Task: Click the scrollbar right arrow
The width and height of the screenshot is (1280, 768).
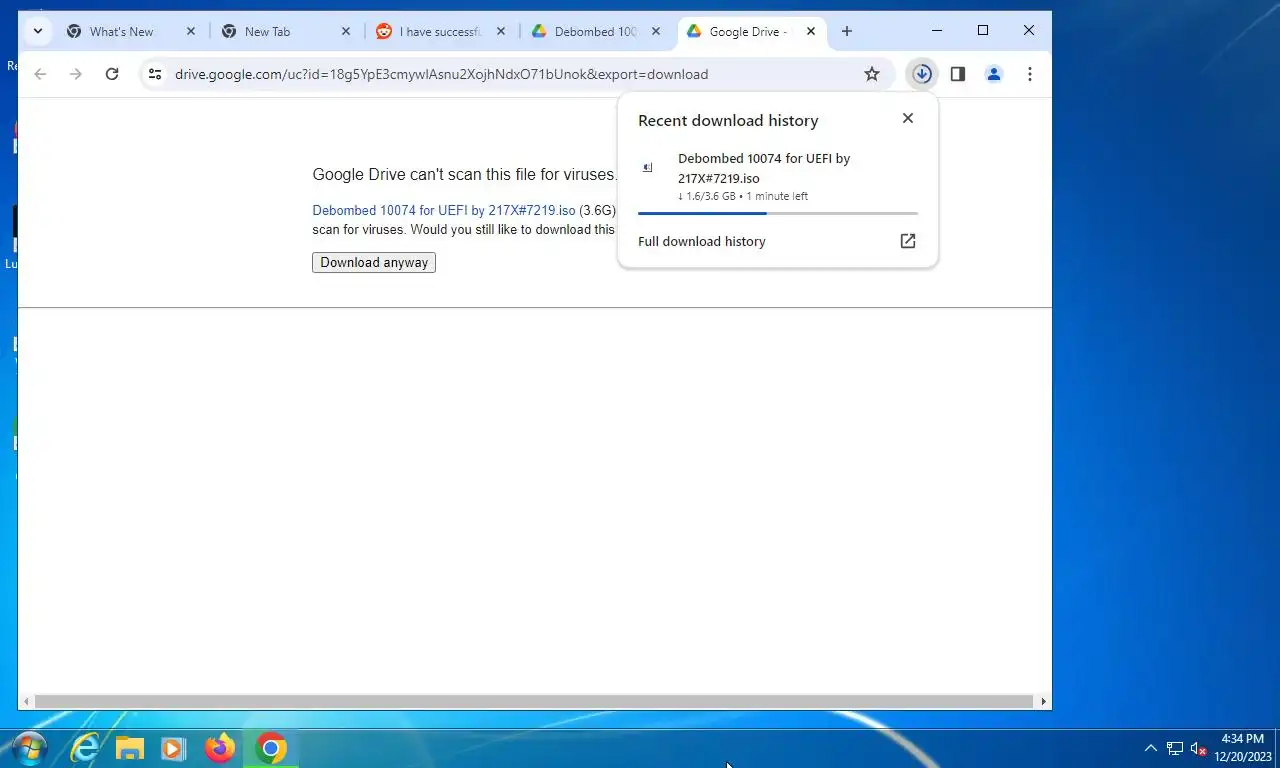Action: [1044, 702]
